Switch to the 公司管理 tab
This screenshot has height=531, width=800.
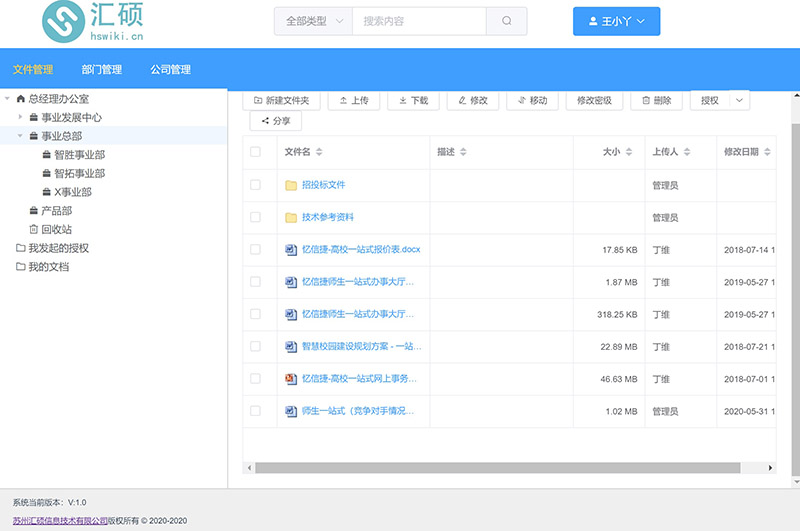coord(170,69)
